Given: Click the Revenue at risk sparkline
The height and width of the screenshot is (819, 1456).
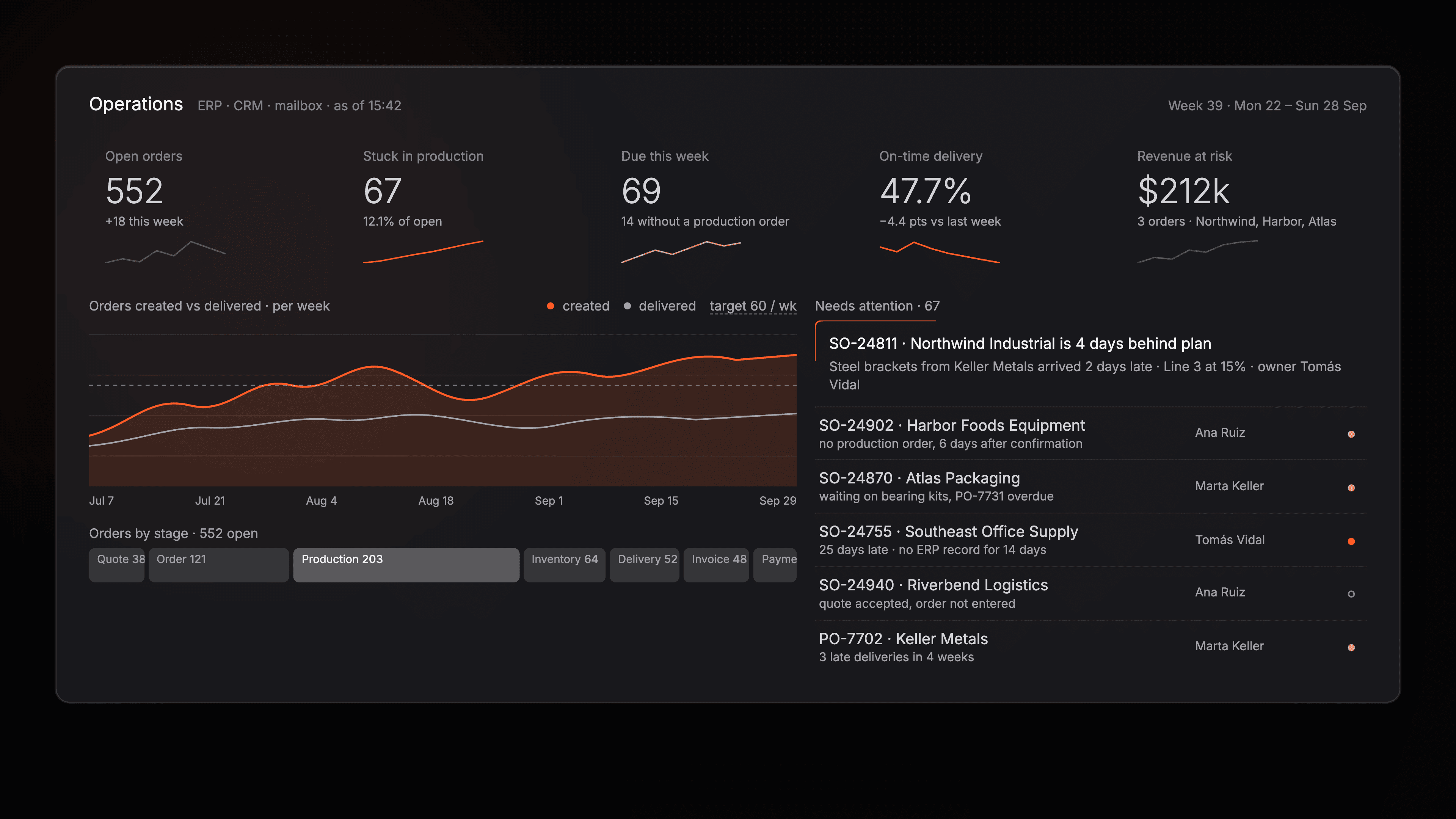Looking at the screenshot, I should pyautogui.click(x=1197, y=252).
